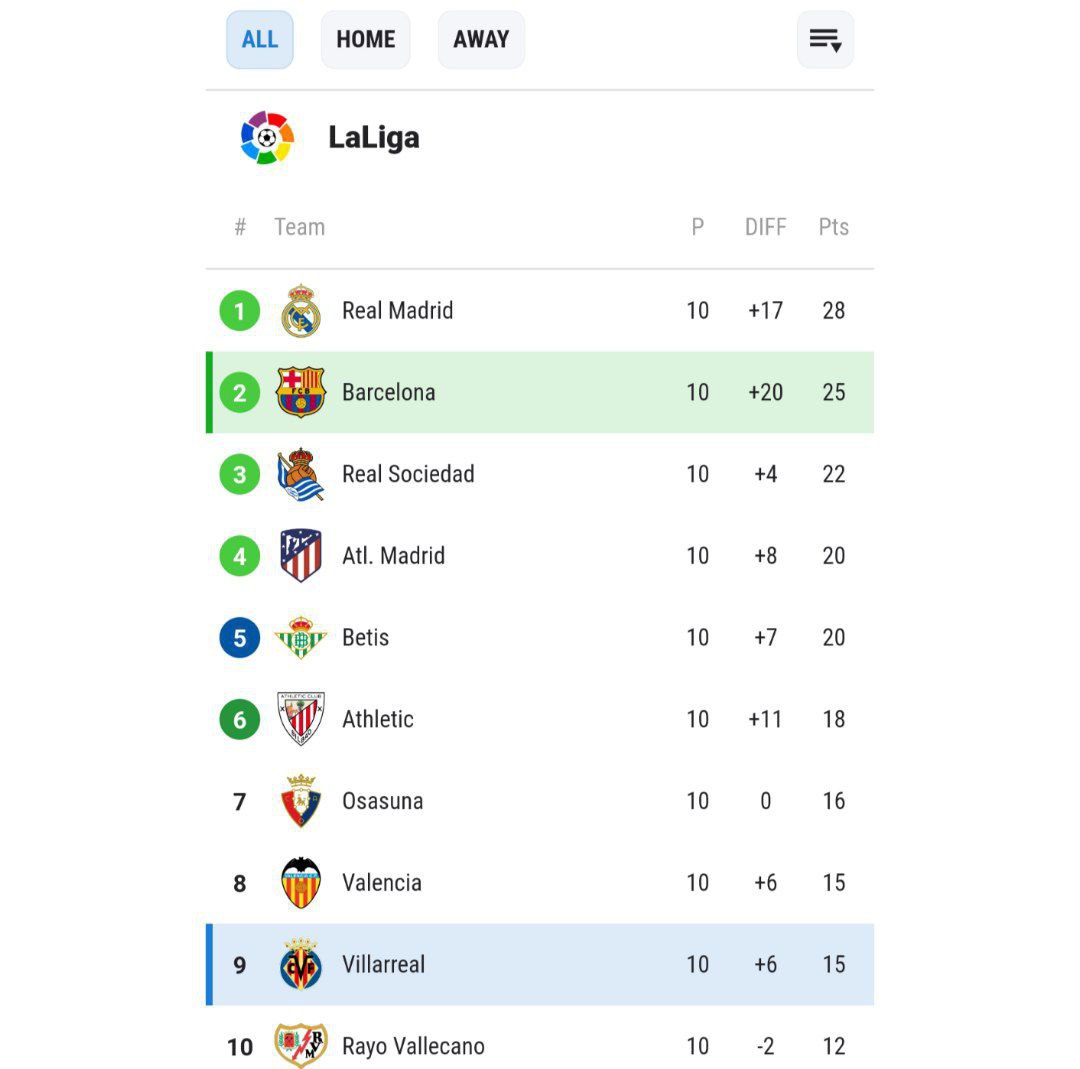The height and width of the screenshot is (1069, 1080).
Task: Click the Barcelona club crest
Action: 301,392
